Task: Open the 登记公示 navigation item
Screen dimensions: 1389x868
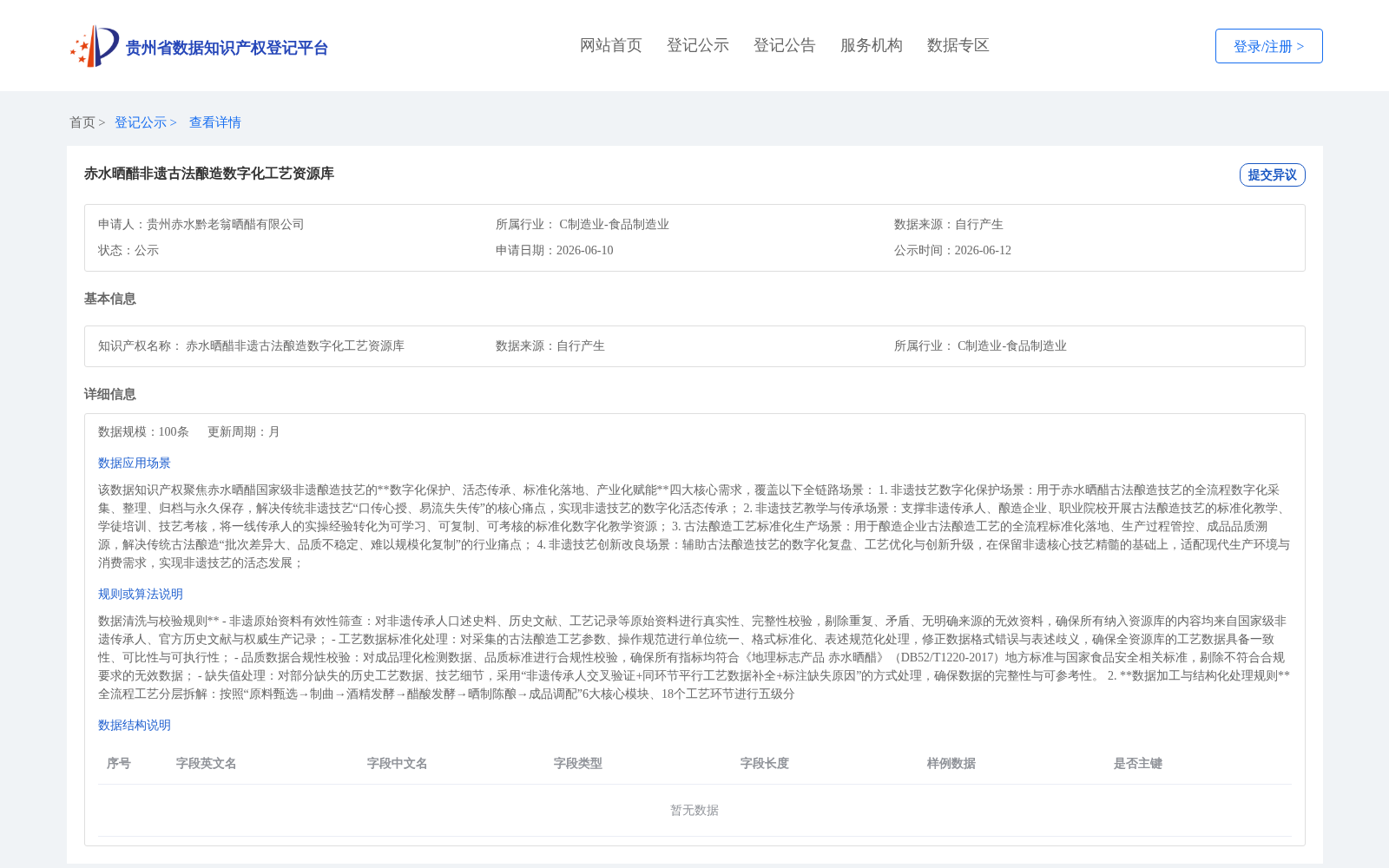Action: 698,45
